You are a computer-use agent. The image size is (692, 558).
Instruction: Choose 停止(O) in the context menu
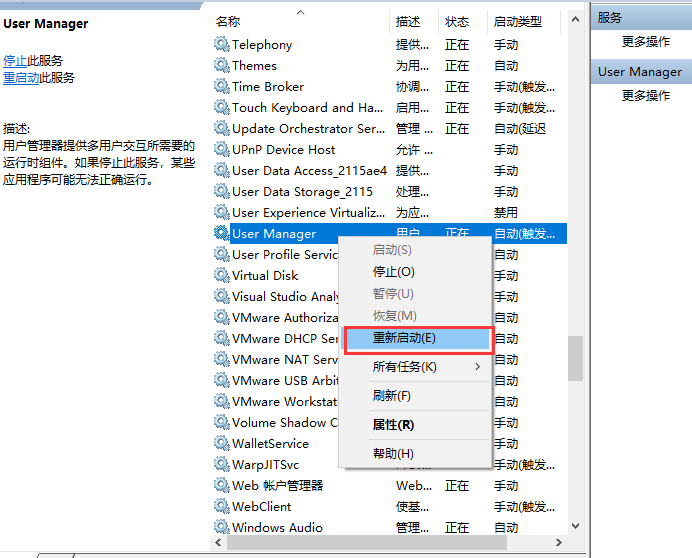pos(415,272)
